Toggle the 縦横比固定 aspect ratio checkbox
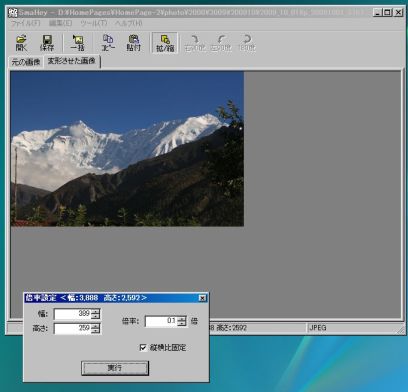Image resolution: width=408 pixels, height=392 pixels. (x=143, y=348)
